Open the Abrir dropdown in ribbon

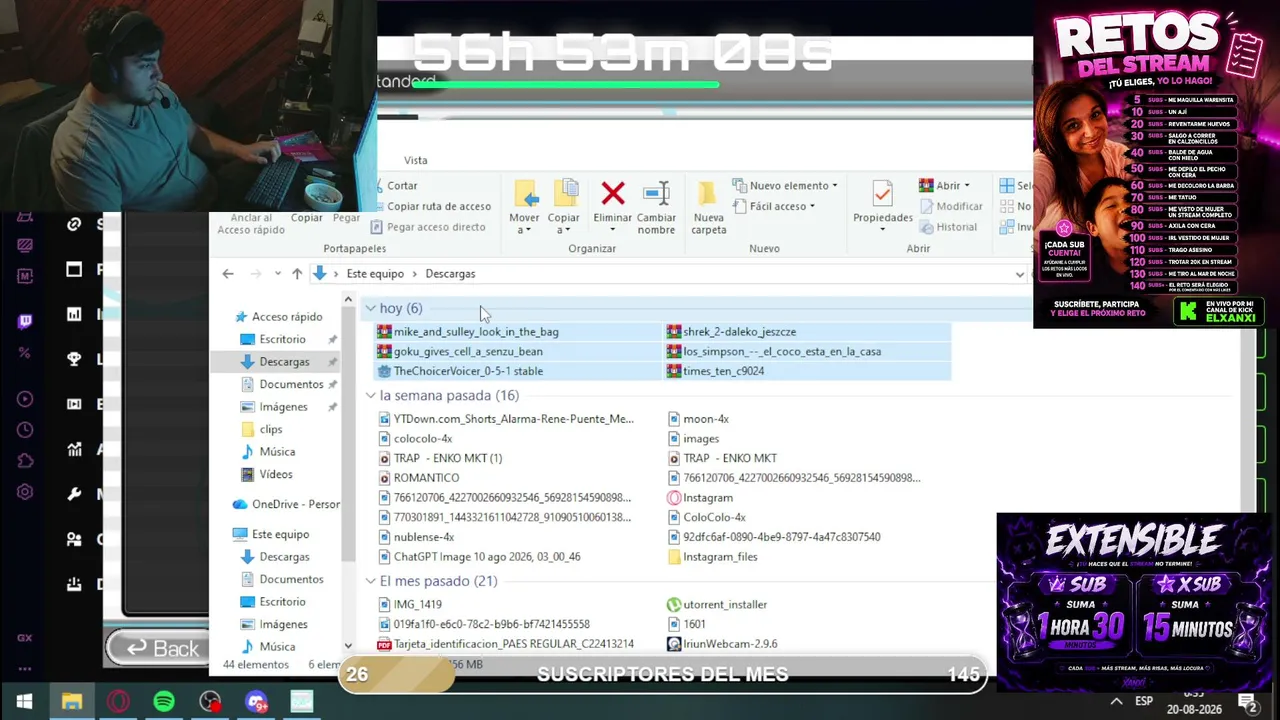click(946, 186)
